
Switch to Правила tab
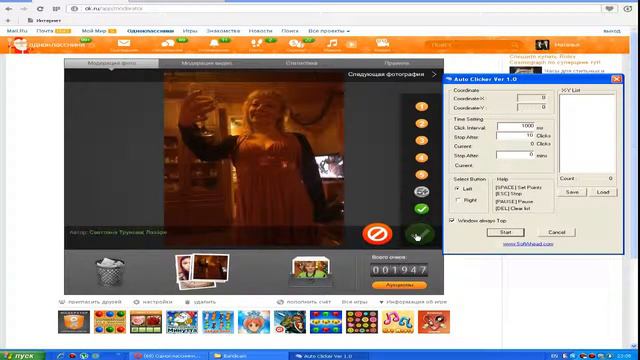point(397,63)
